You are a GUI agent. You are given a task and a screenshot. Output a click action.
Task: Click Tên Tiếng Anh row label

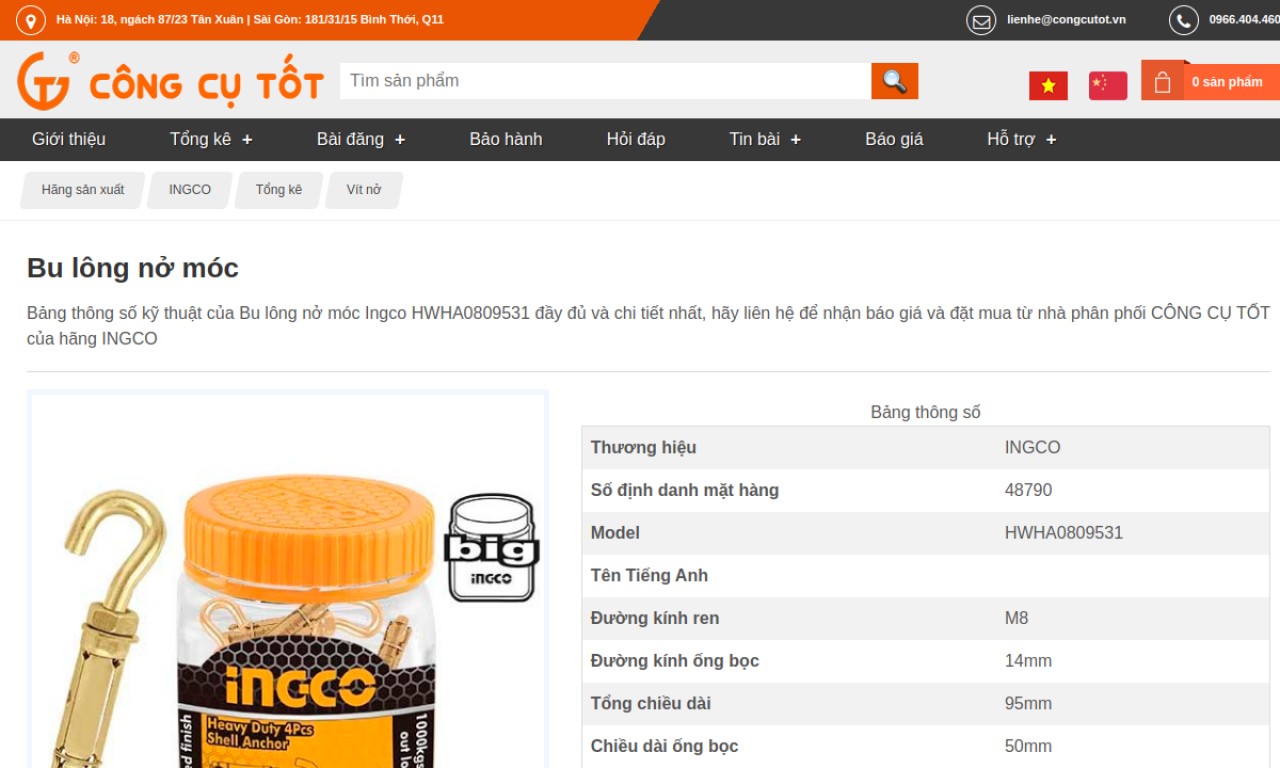click(649, 576)
